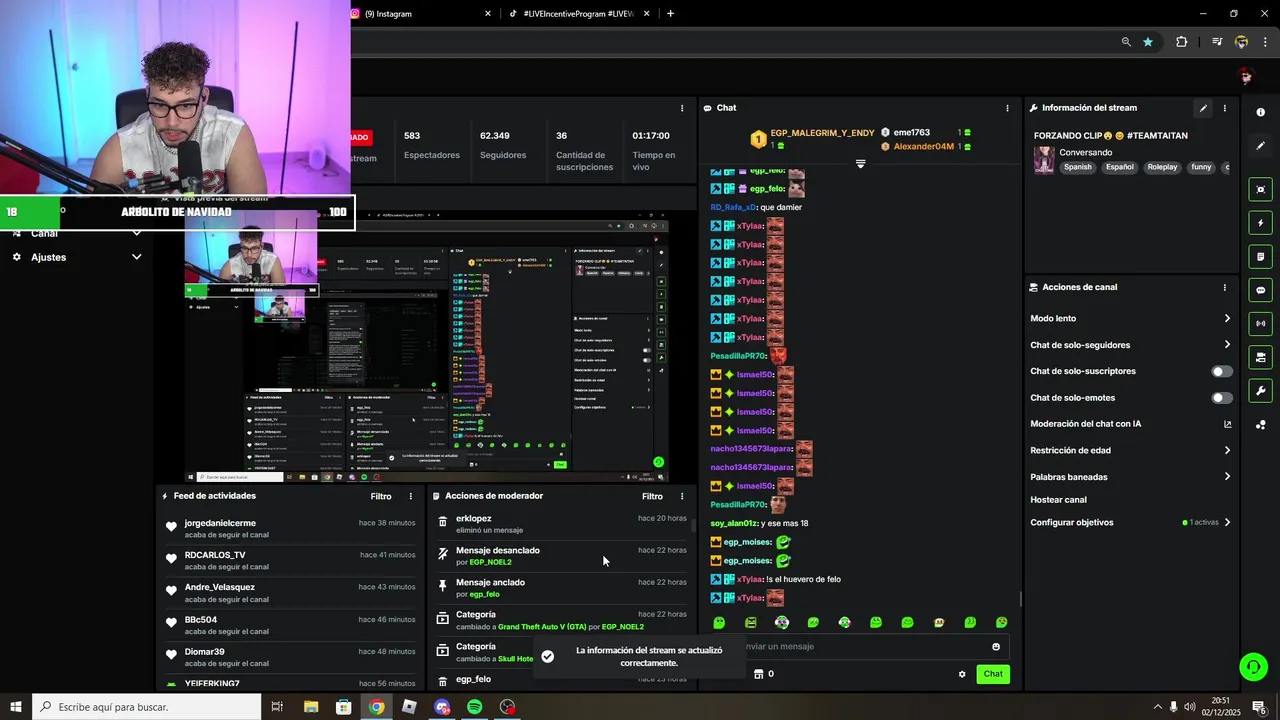Open RDCARLOS_TV in activity feed

click(x=215, y=555)
